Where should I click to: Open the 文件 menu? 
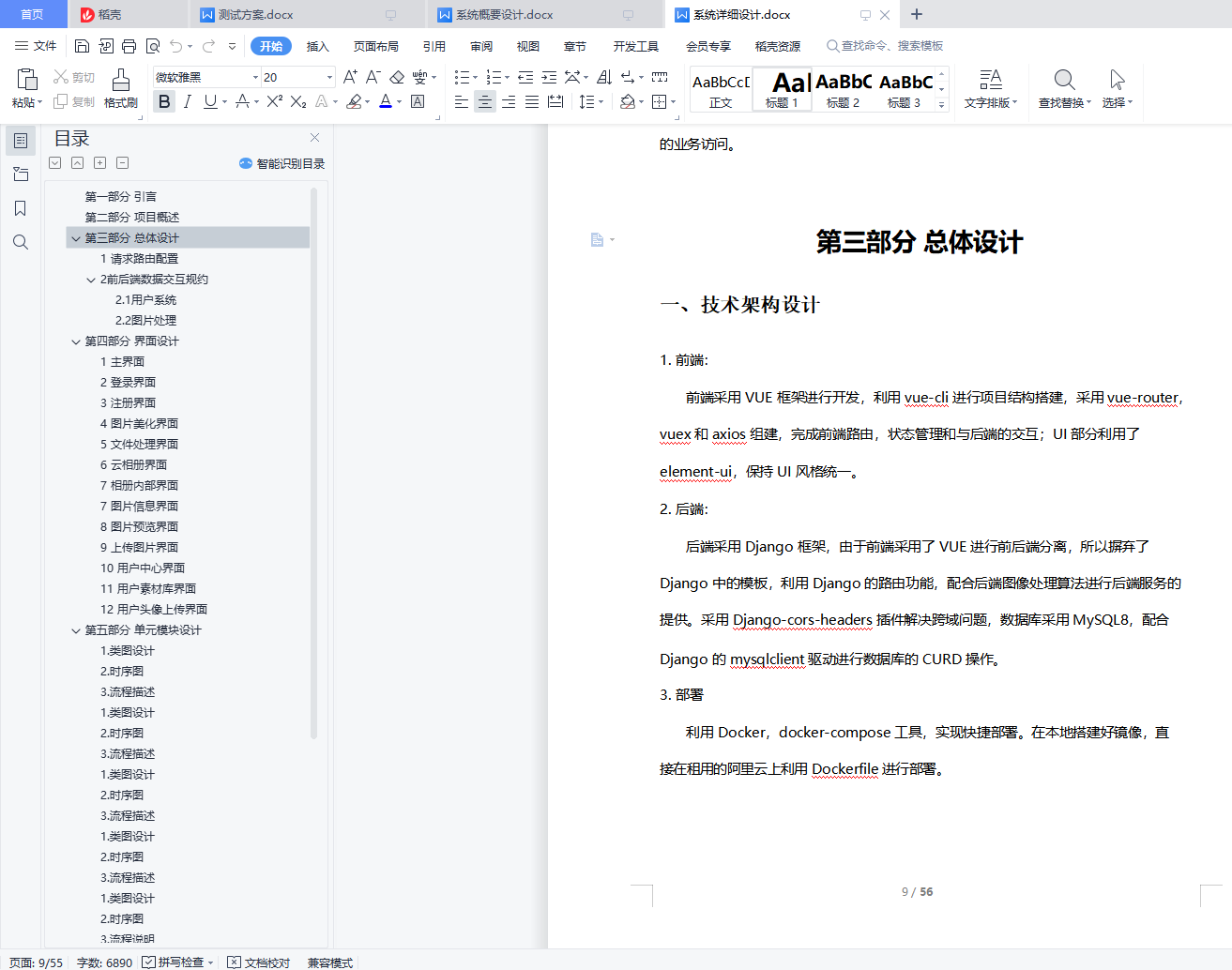coord(36,46)
